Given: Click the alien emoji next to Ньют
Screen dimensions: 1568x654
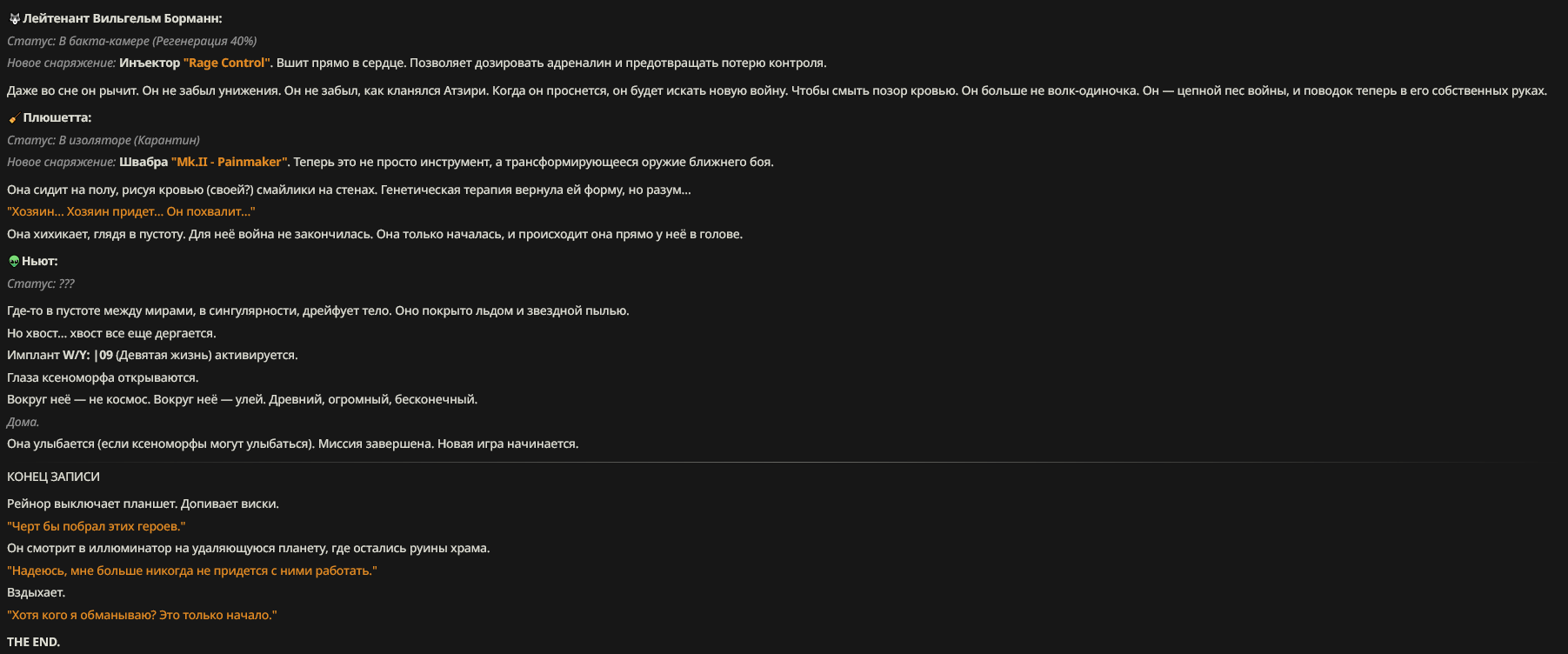Looking at the screenshot, I should (14, 261).
